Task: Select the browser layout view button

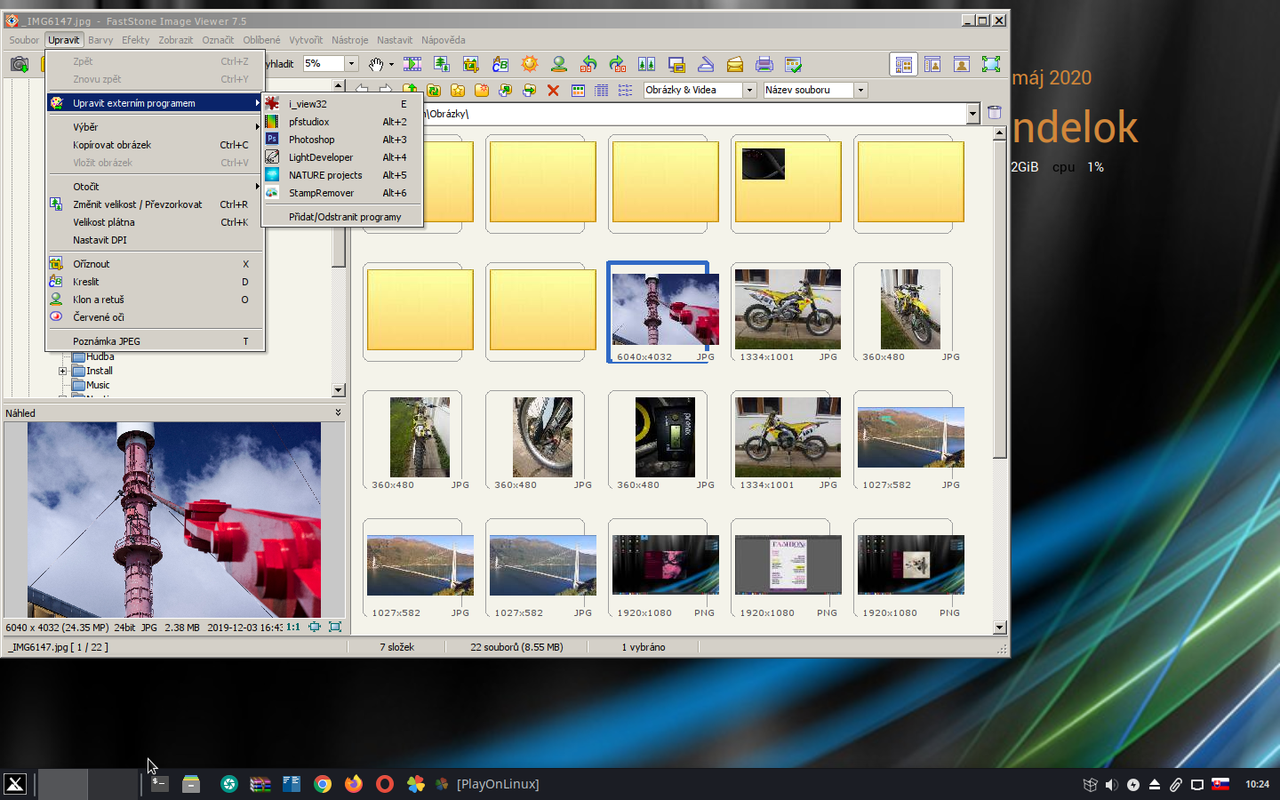Action: 904,64
